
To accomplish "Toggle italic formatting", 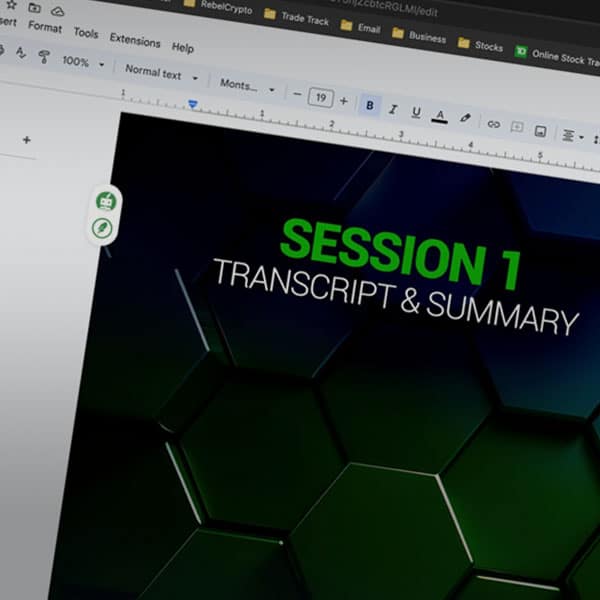I will click(x=393, y=109).
